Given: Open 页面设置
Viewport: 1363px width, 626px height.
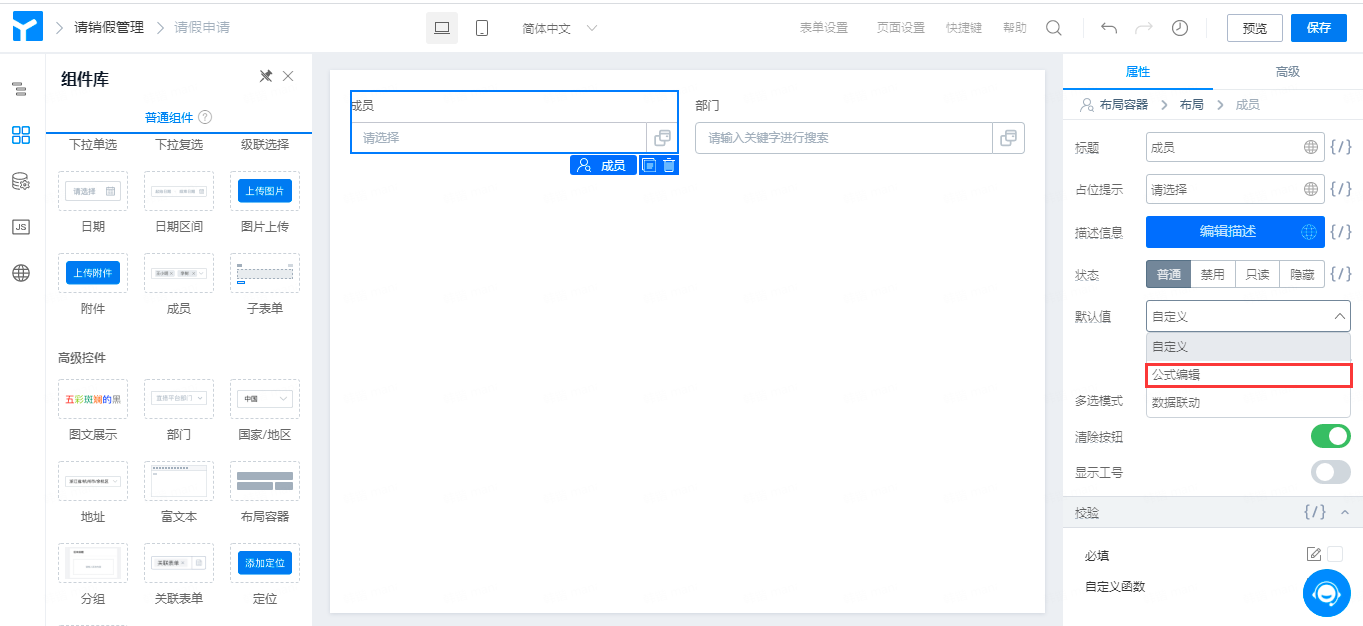Looking at the screenshot, I should (x=901, y=28).
